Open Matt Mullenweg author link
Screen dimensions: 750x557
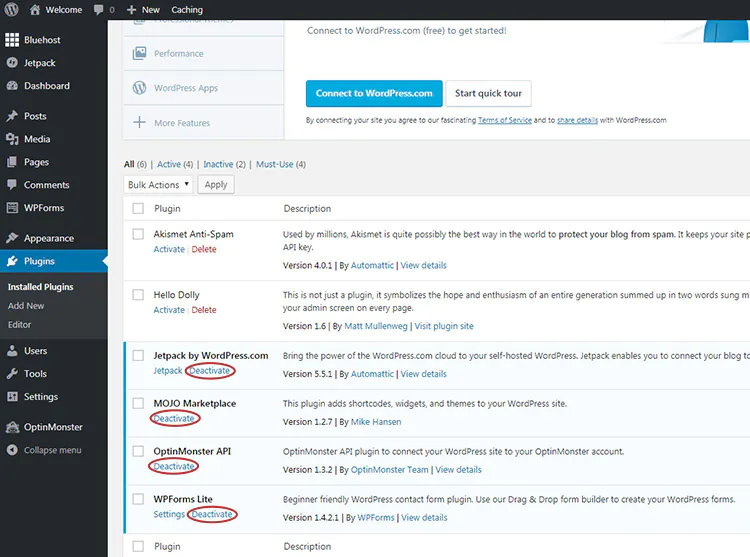tap(376, 326)
